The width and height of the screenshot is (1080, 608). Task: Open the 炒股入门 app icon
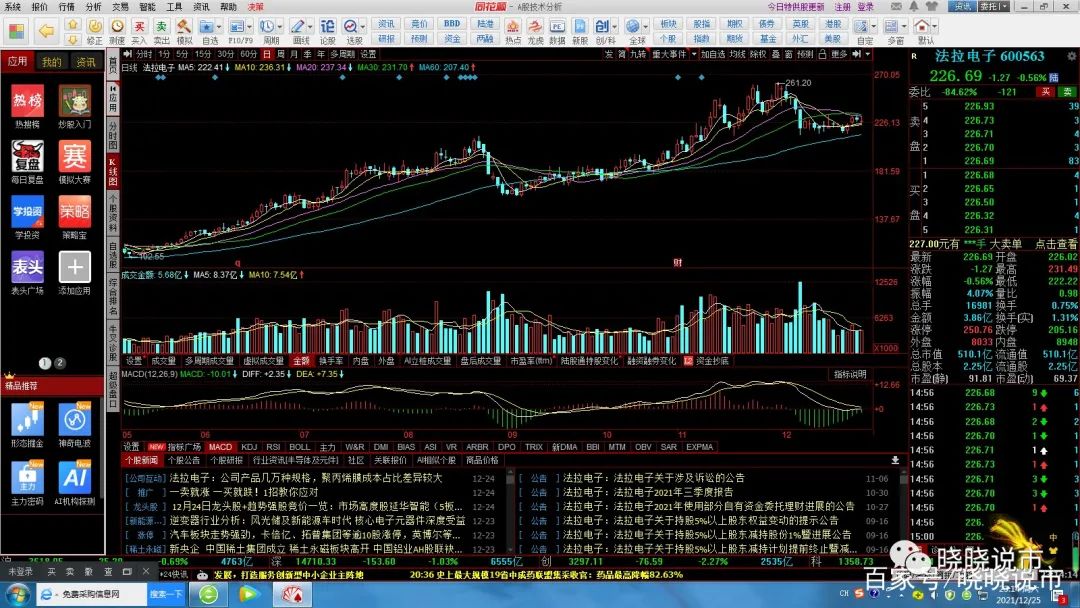tap(74, 101)
